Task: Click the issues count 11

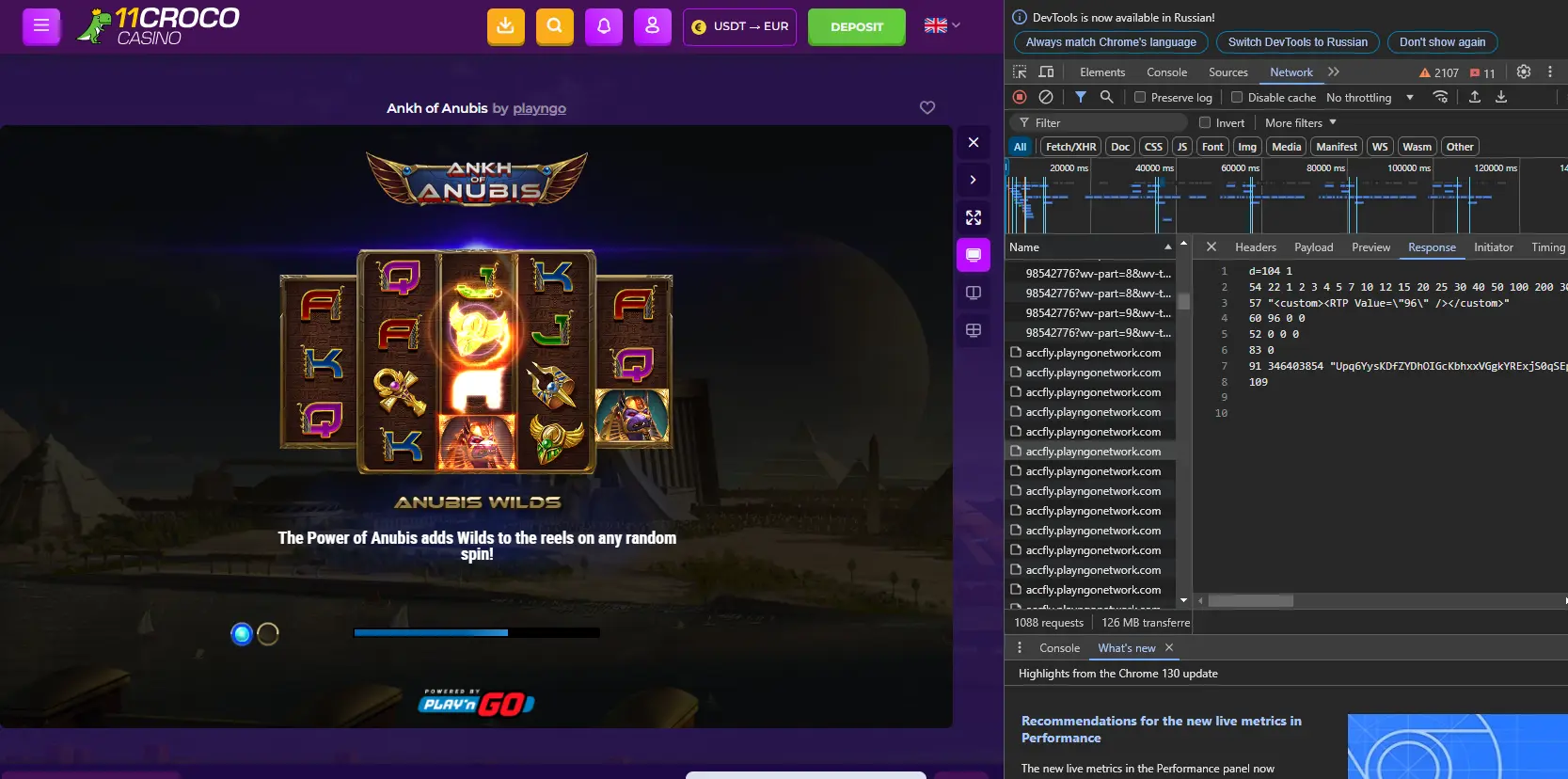Action: coord(1482,72)
